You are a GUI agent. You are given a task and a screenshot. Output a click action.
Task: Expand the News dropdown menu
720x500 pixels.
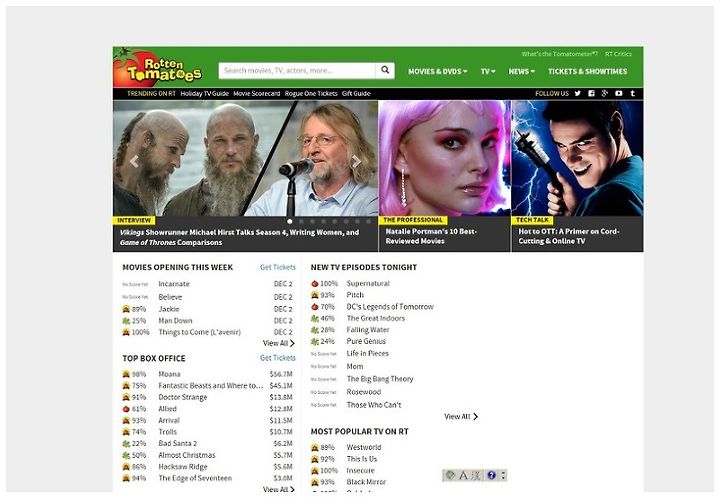point(522,71)
